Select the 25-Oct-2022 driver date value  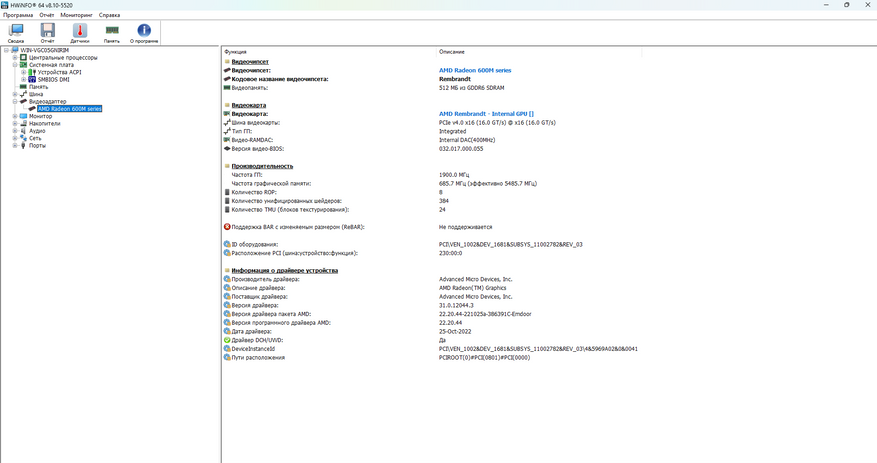(x=455, y=332)
